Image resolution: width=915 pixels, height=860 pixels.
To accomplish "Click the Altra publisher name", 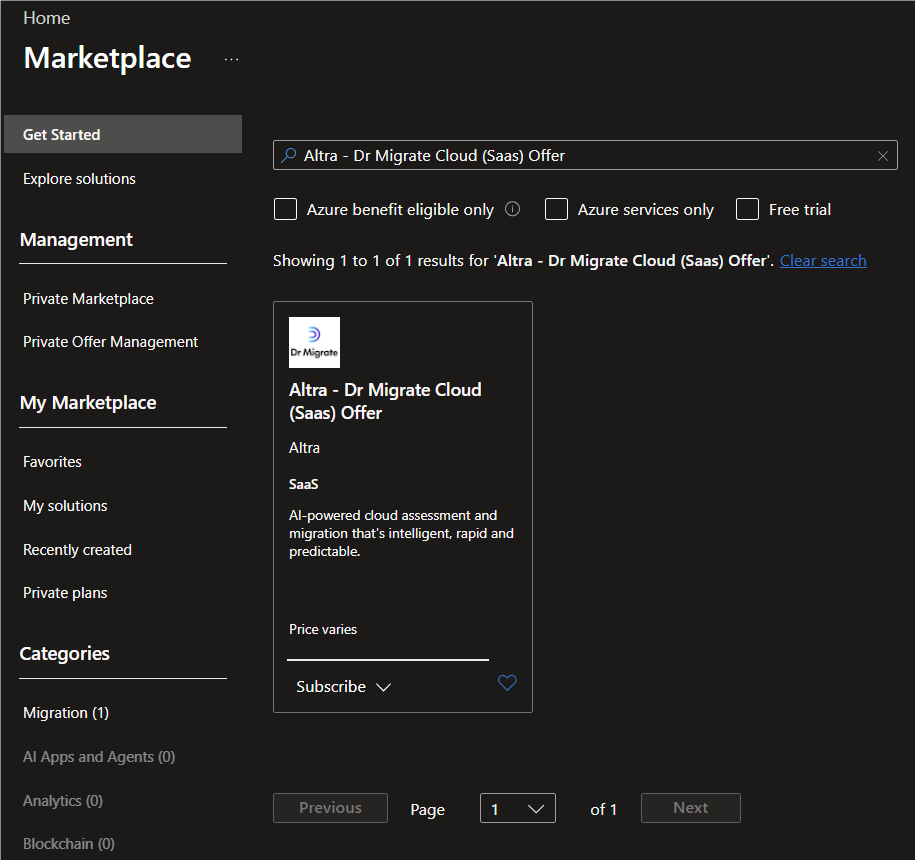I will coord(304,448).
